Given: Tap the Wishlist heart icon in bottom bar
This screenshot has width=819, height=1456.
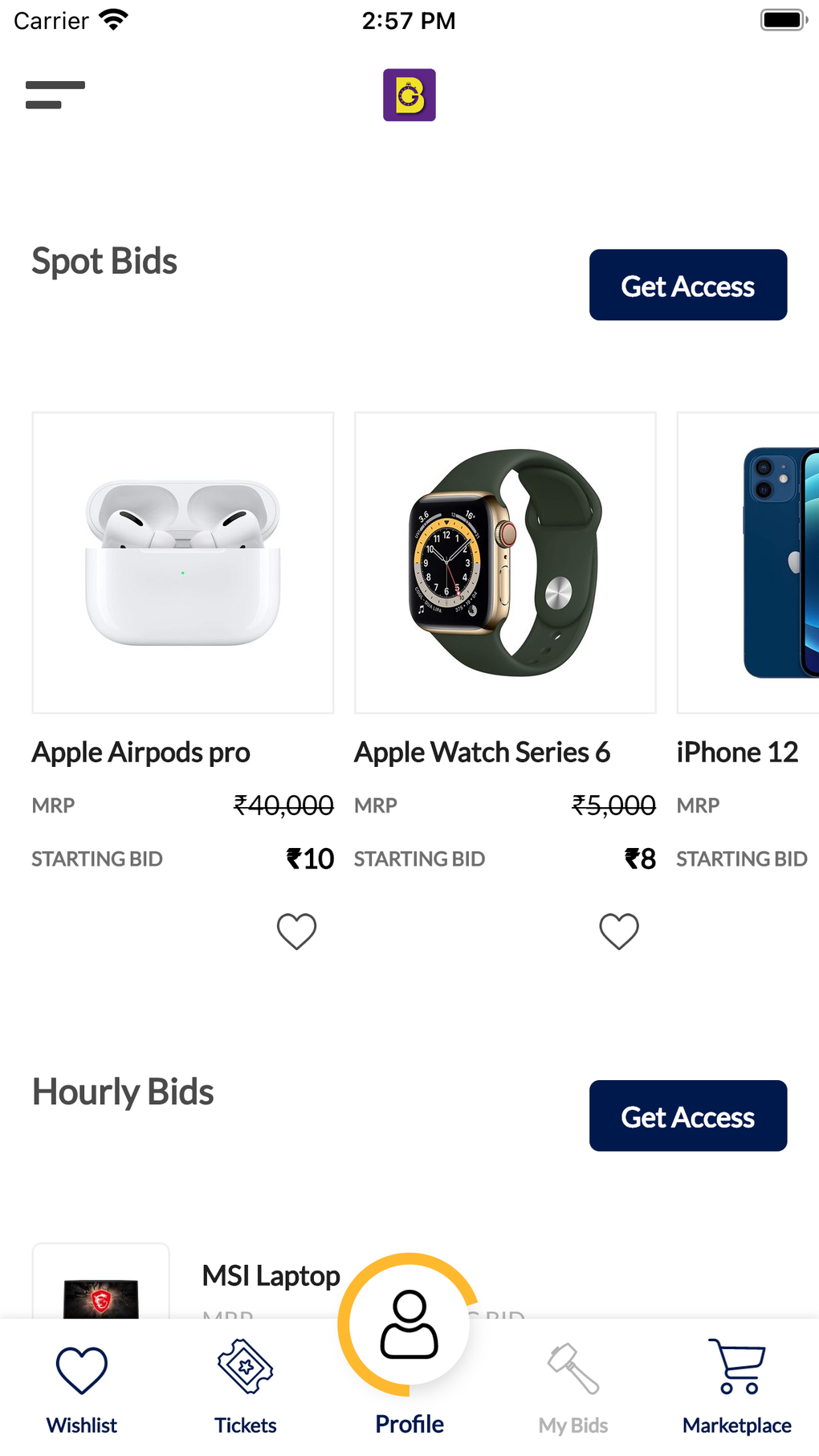Looking at the screenshot, I should pyautogui.click(x=81, y=1370).
